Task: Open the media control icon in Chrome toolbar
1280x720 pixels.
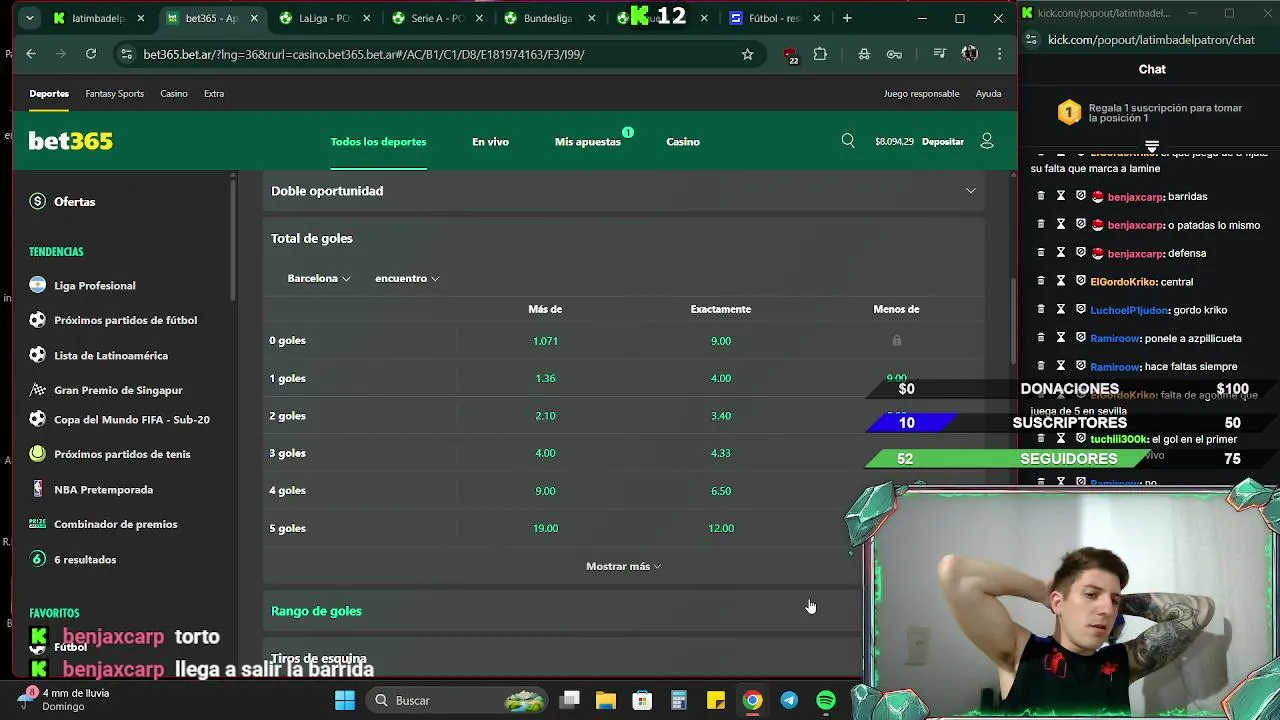Action: point(939,54)
